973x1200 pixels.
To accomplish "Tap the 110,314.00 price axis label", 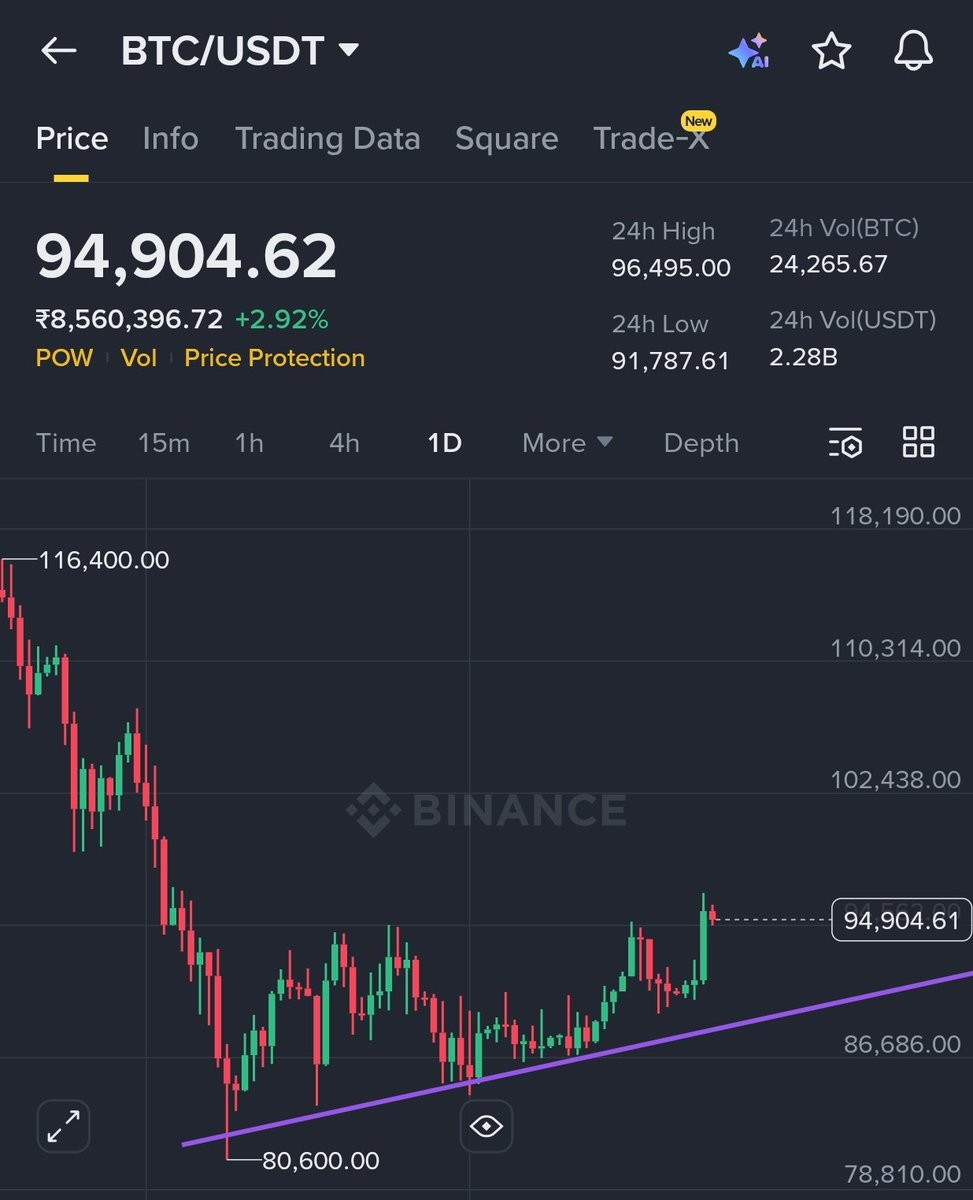I will (895, 648).
